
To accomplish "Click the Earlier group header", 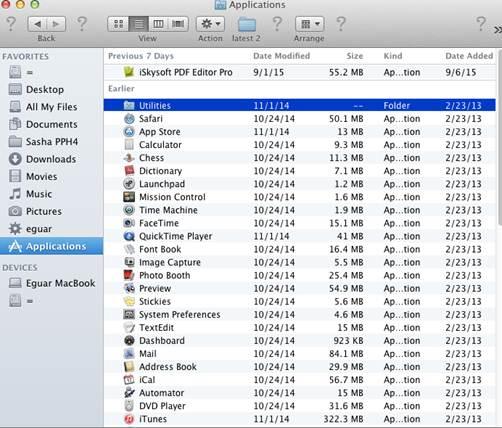I will (121, 88).
